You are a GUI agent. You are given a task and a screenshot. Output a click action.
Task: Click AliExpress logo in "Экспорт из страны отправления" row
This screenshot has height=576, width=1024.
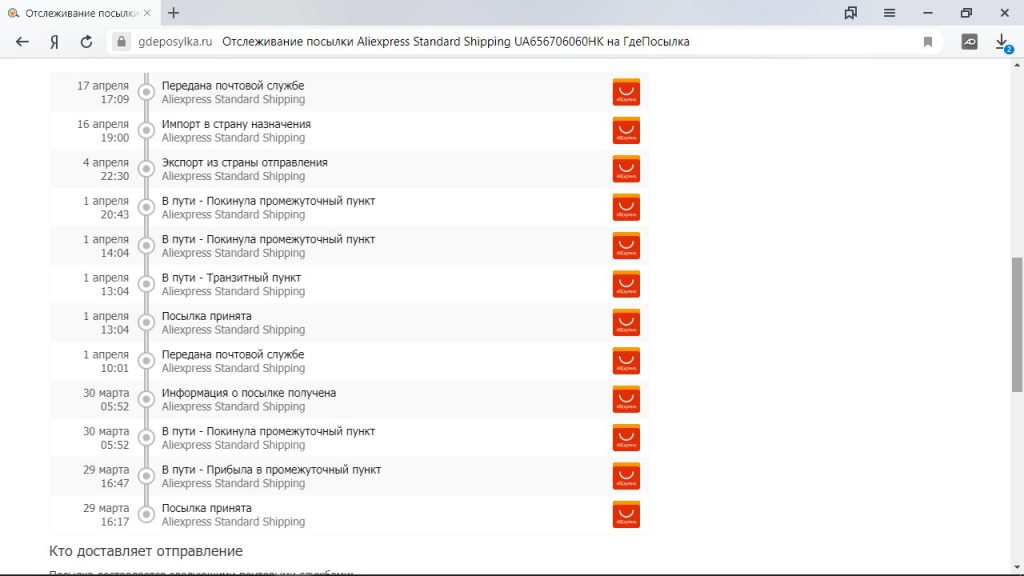pyautogui.click(x=626, y=169)
